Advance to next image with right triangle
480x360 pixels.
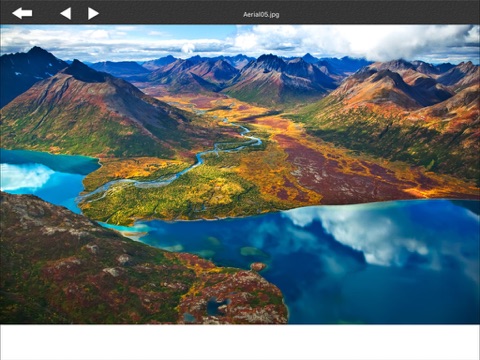click(x=93, y=13)
